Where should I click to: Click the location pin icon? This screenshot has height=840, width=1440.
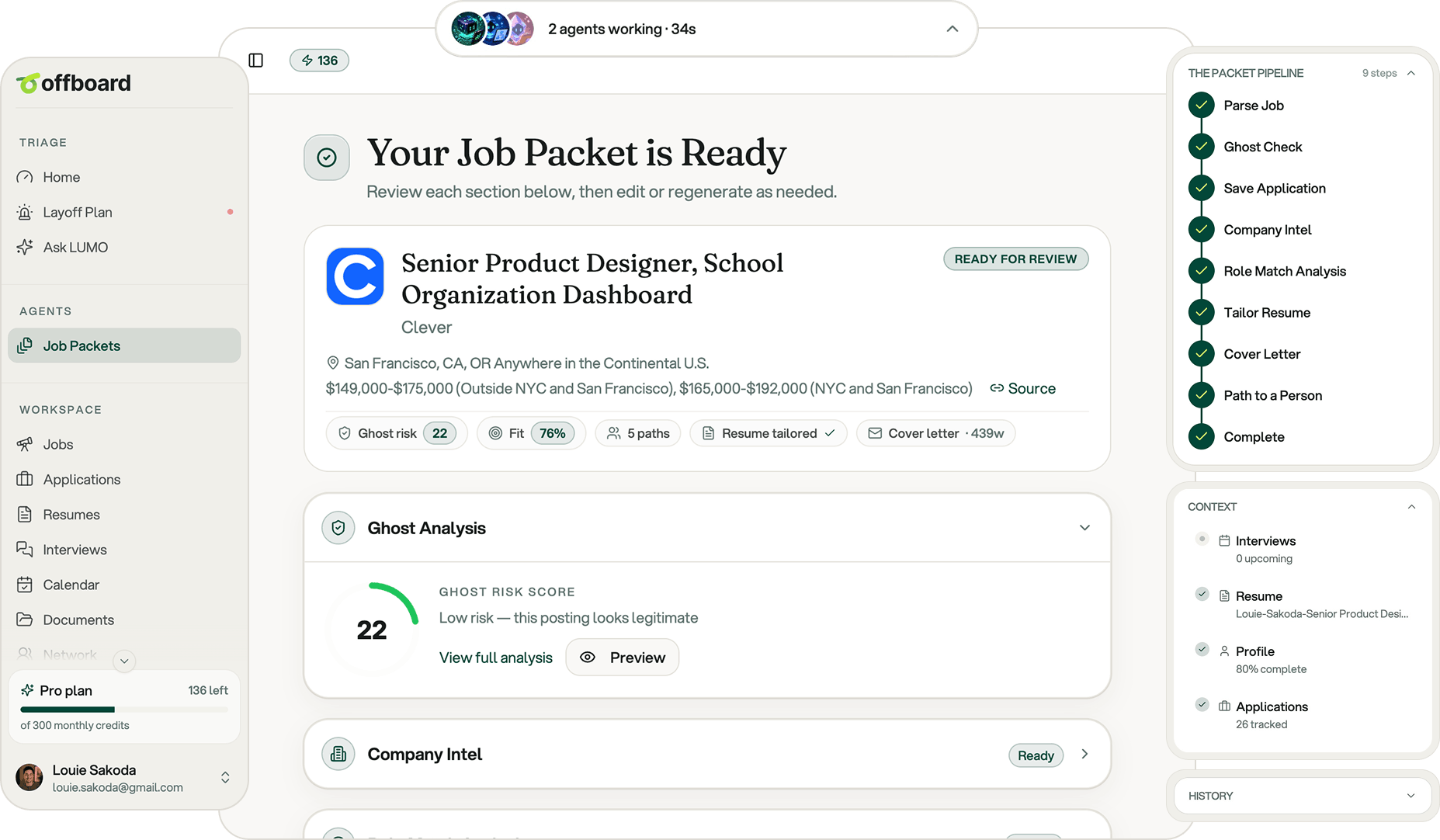333,363
